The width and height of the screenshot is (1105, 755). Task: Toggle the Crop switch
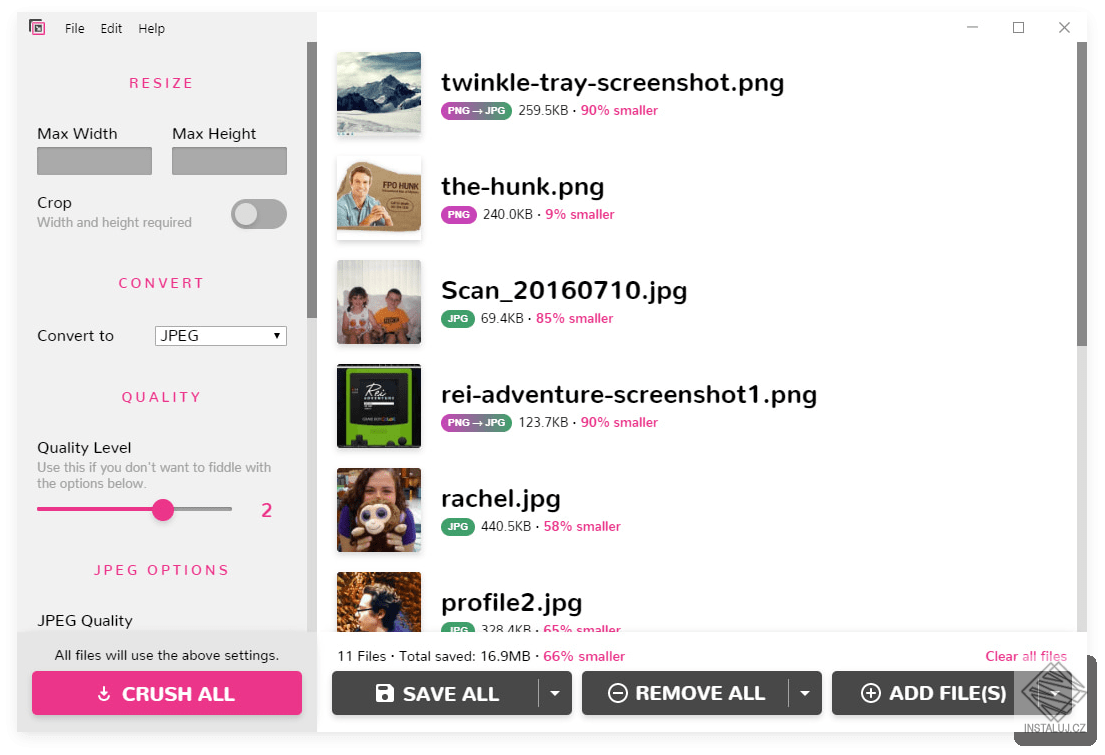click(259, 214)
